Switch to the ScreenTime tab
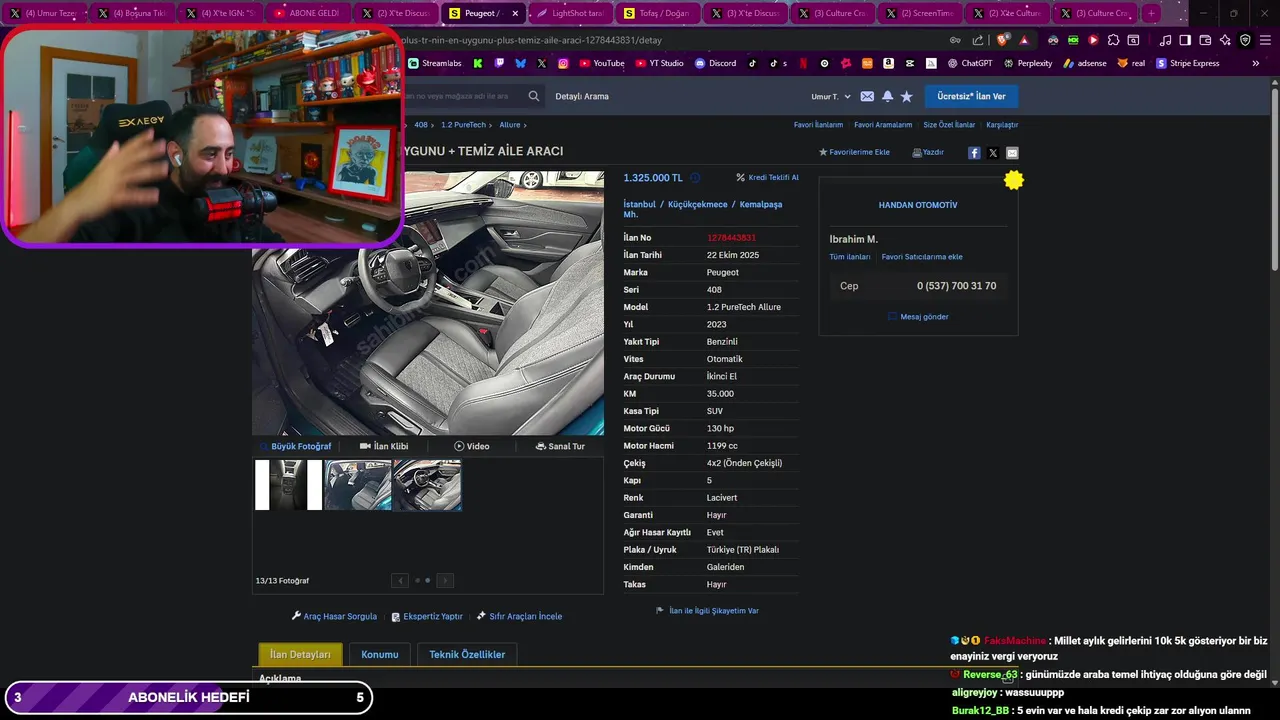This screenshot has height=720, width=1280. point(918,13)
